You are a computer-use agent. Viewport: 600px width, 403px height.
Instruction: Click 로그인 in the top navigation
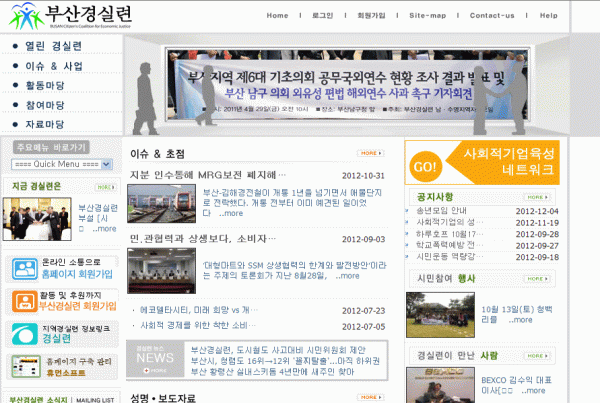click(322, 16)
